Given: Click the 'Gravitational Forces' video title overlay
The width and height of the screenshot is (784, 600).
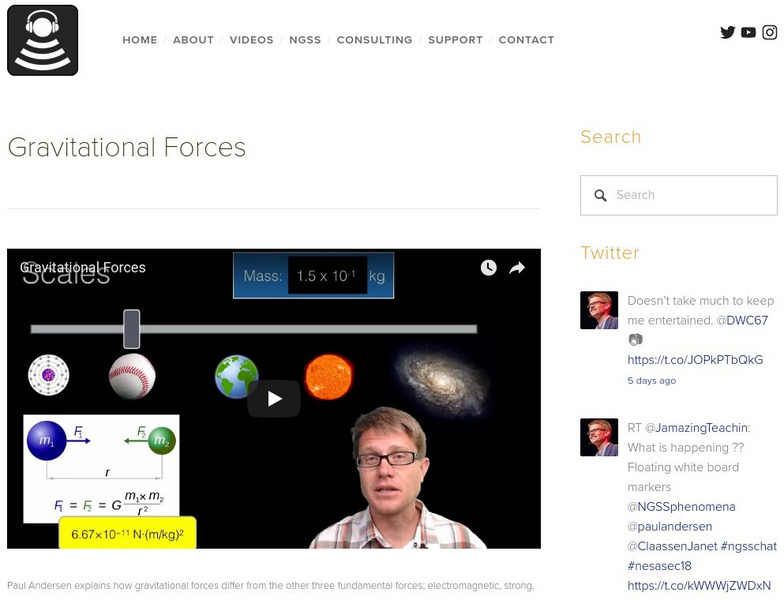Looking at the screenshot, I should 82,268.
